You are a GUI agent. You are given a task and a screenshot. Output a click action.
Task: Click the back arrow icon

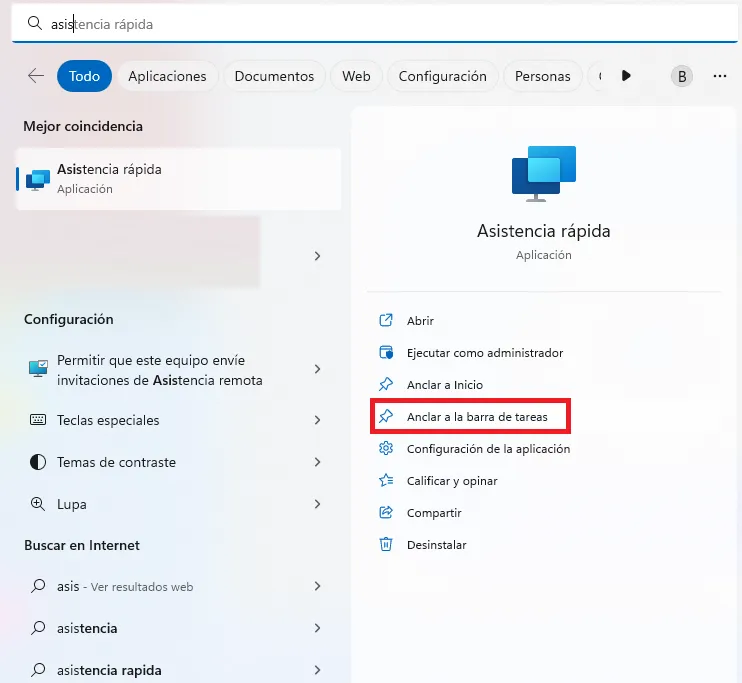36,76
